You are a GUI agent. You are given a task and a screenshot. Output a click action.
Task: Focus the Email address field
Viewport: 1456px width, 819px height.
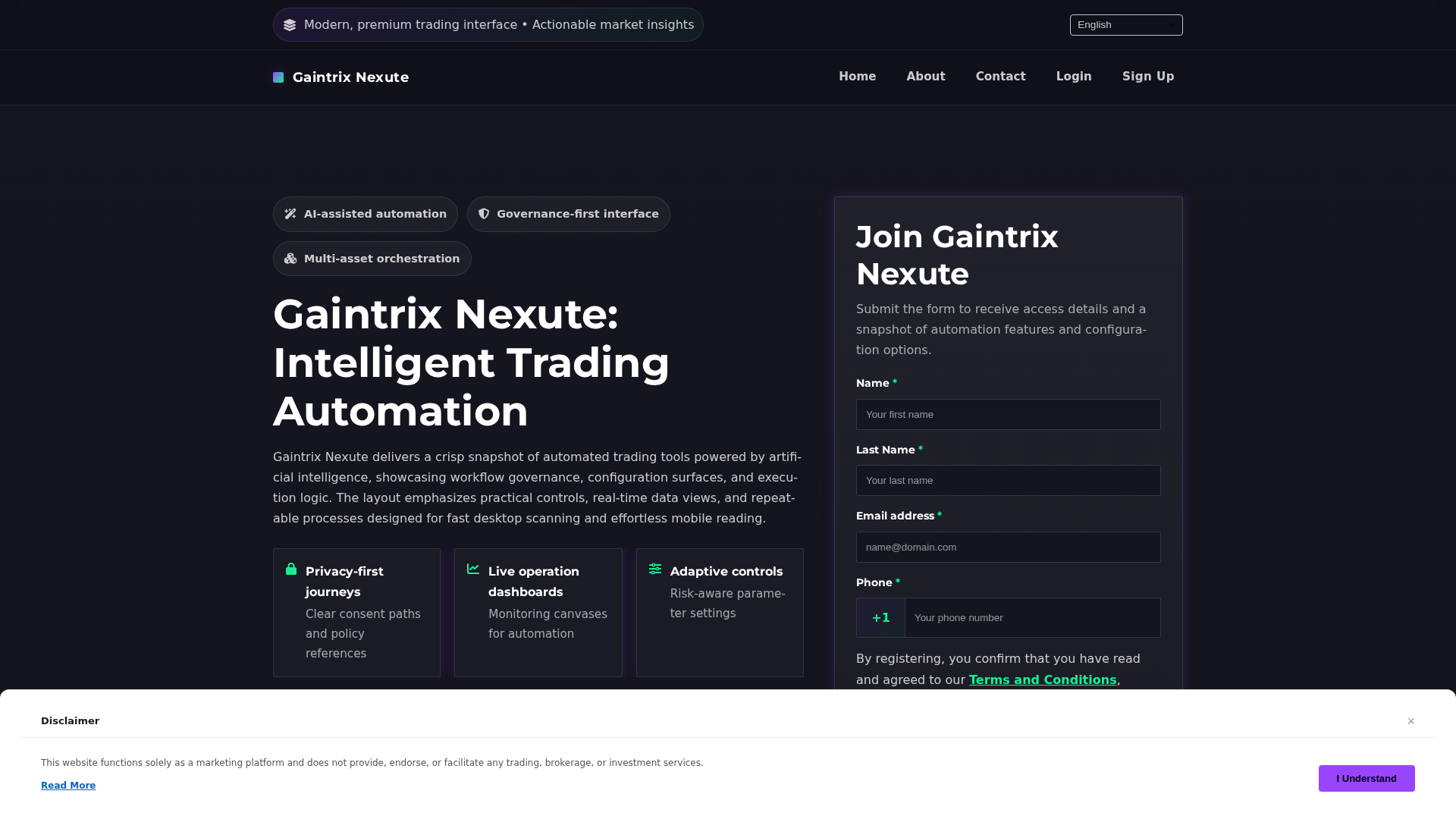click(1009, 548)
